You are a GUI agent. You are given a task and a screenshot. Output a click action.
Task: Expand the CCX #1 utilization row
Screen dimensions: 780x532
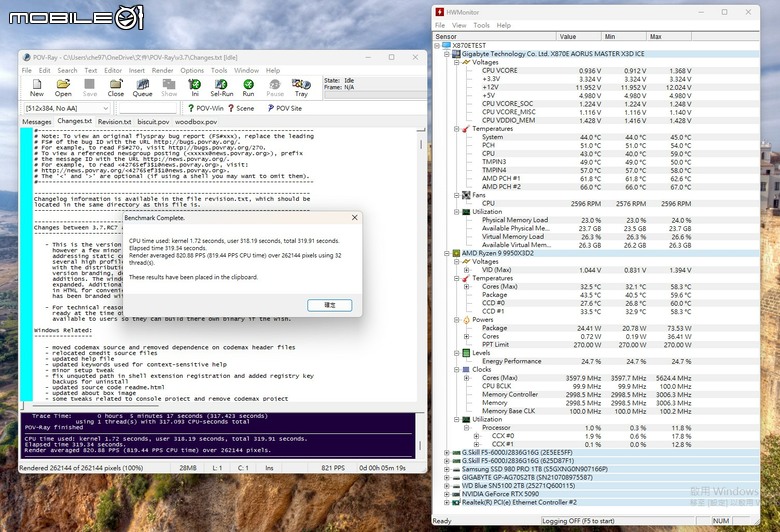(x=477, y=444)
